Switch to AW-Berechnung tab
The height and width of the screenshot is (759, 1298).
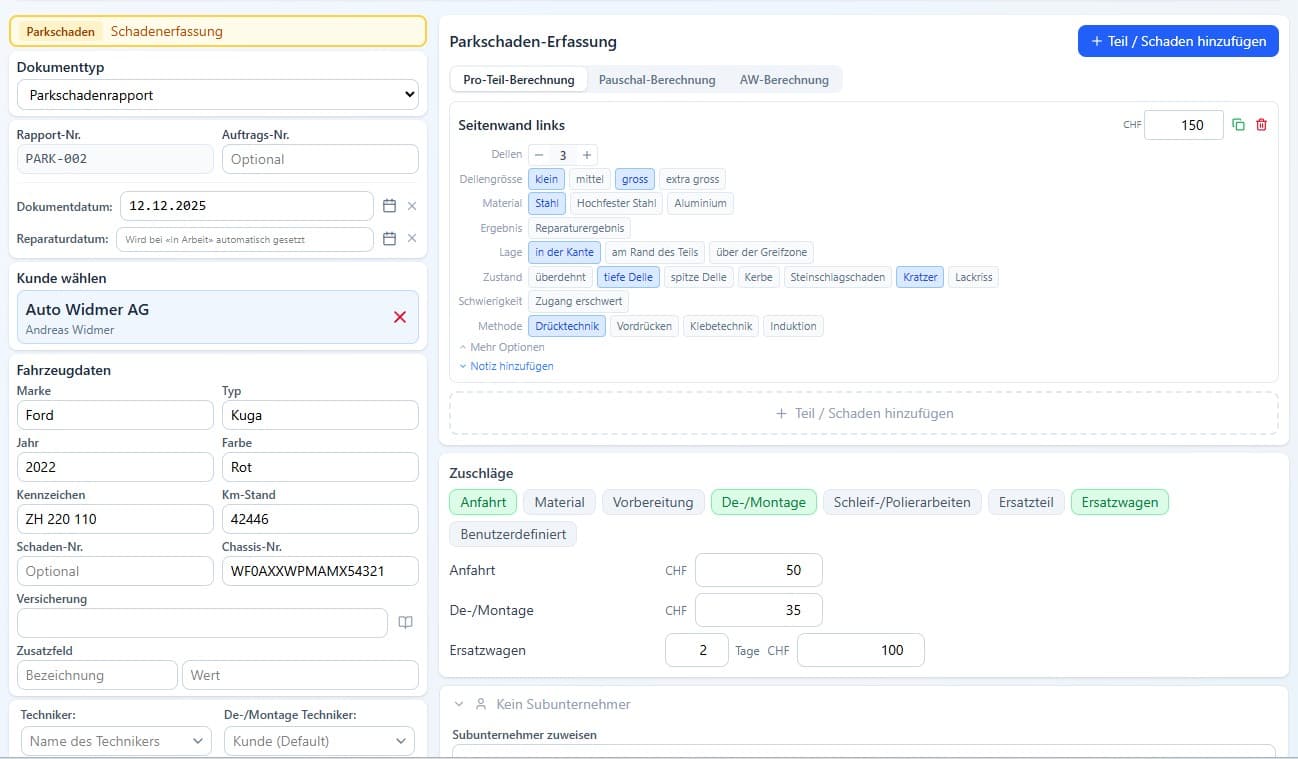[784, 80]
